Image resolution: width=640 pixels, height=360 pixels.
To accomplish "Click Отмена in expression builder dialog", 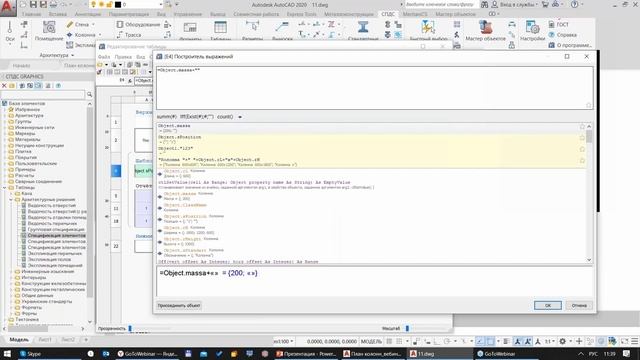I will pos(579,305).
